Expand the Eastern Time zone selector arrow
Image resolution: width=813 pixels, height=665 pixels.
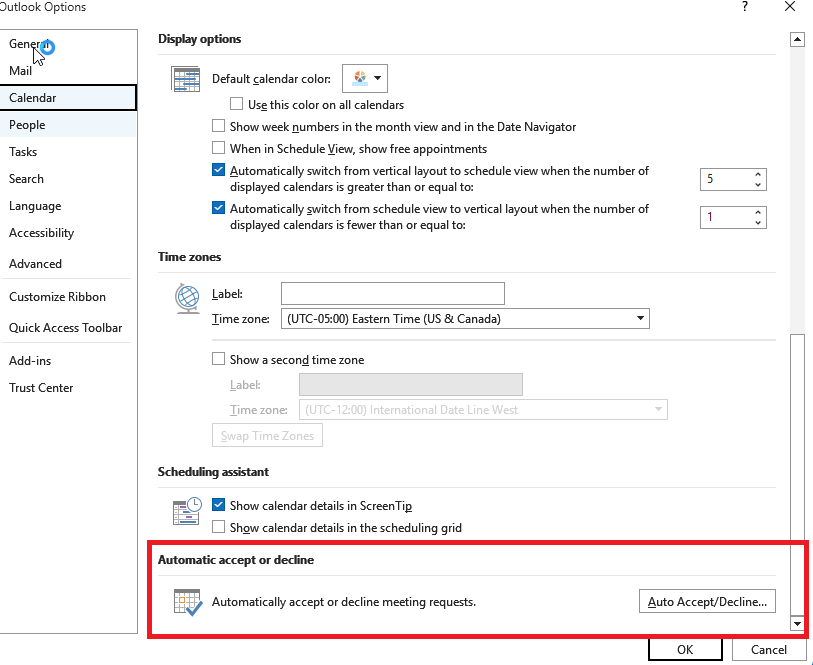tap(640, 317)
